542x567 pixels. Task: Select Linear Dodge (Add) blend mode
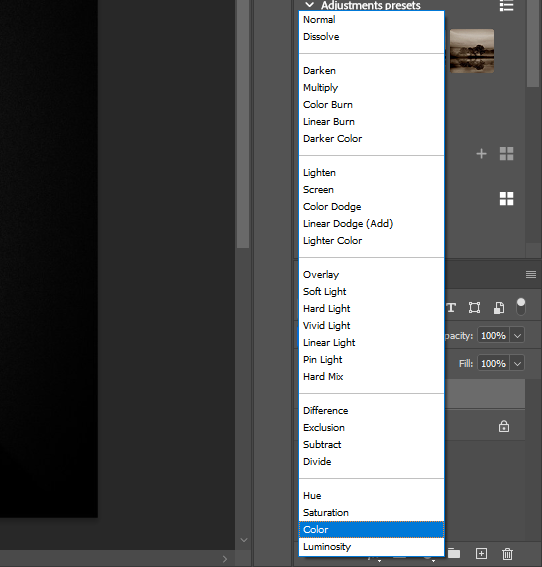click(x=371, y=223)
